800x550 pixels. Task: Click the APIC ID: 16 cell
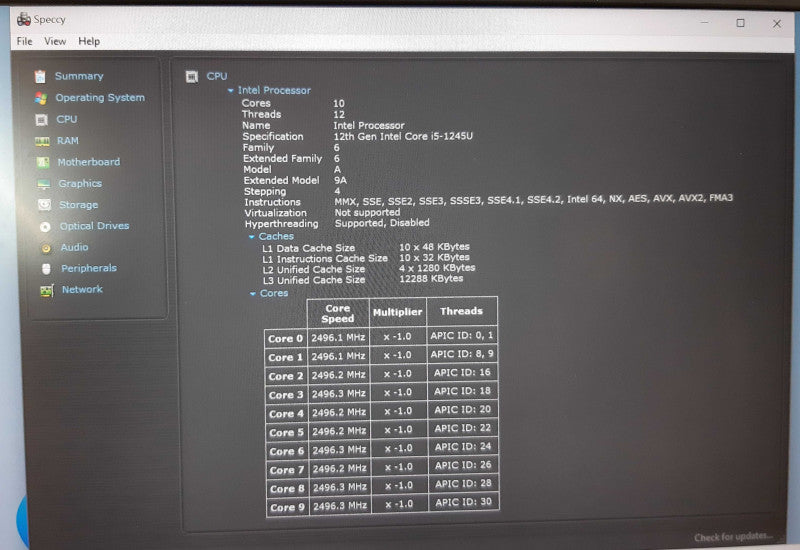click(x=462, y=372)
